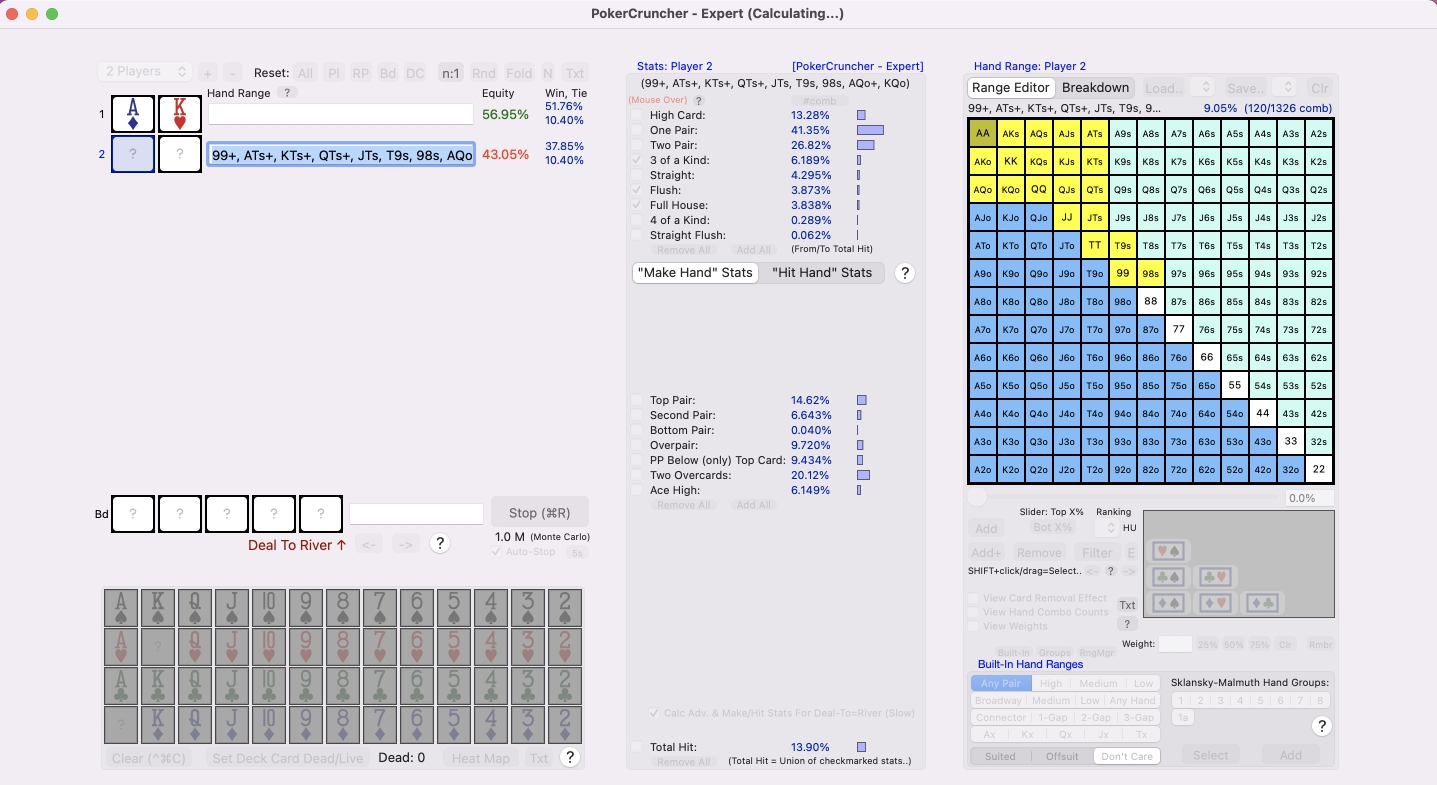The image size is (1437, 785).
Task: Open help next to Hand Range label
Action: pos(286,93)
